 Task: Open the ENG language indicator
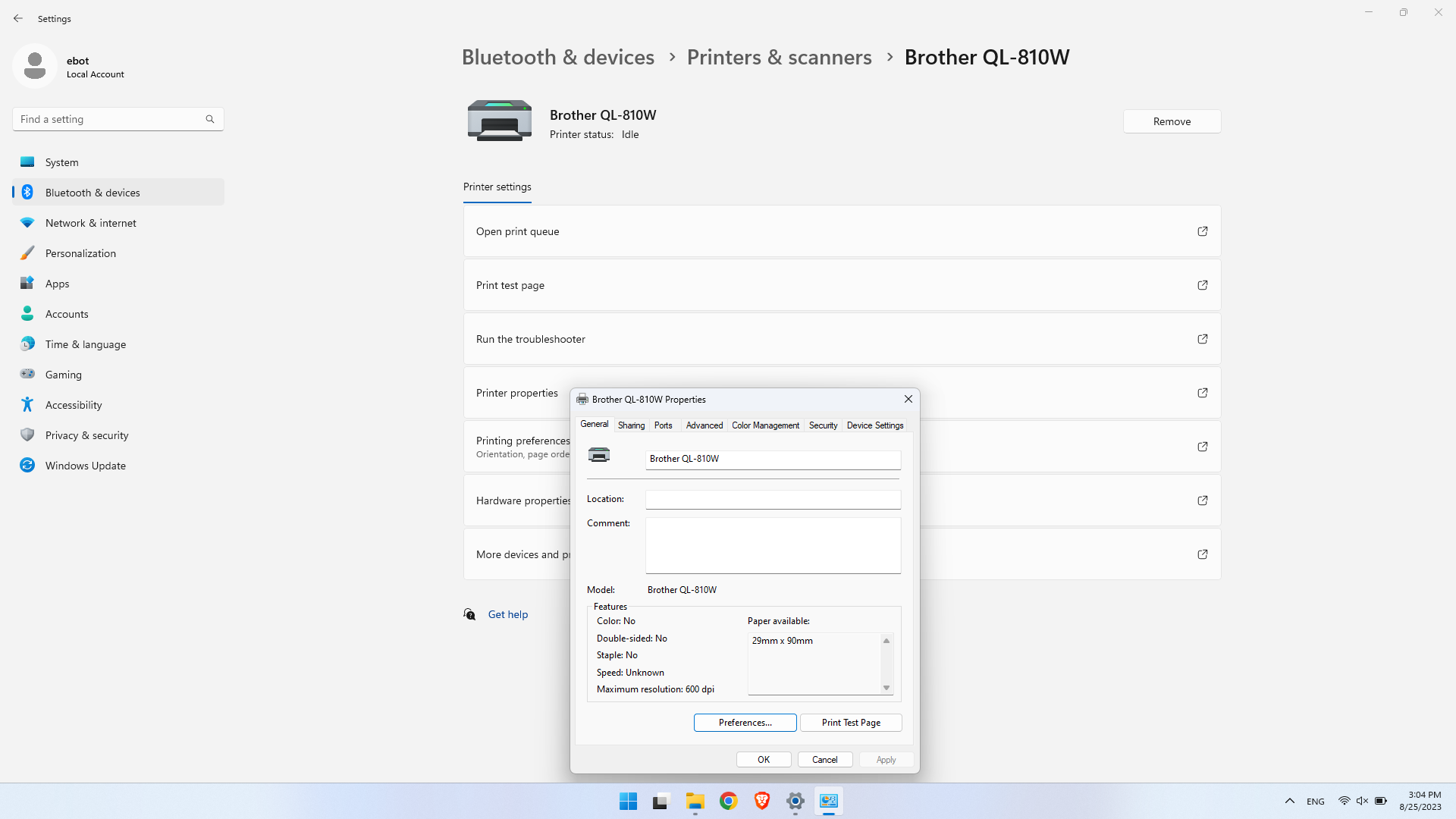pyautogui.click(x=1316, y=802)
